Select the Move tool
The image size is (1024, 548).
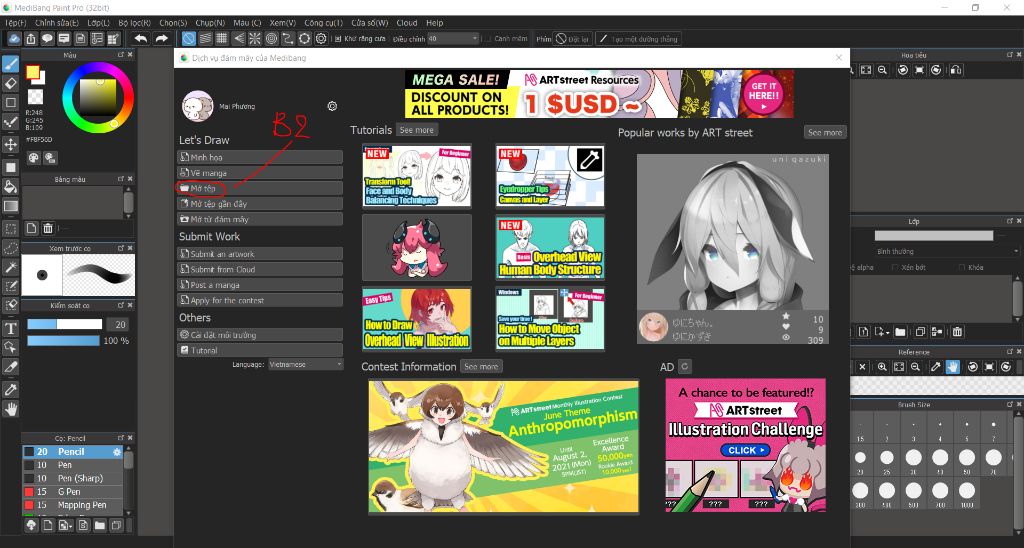pyautogui.click(x=10, y=144)
